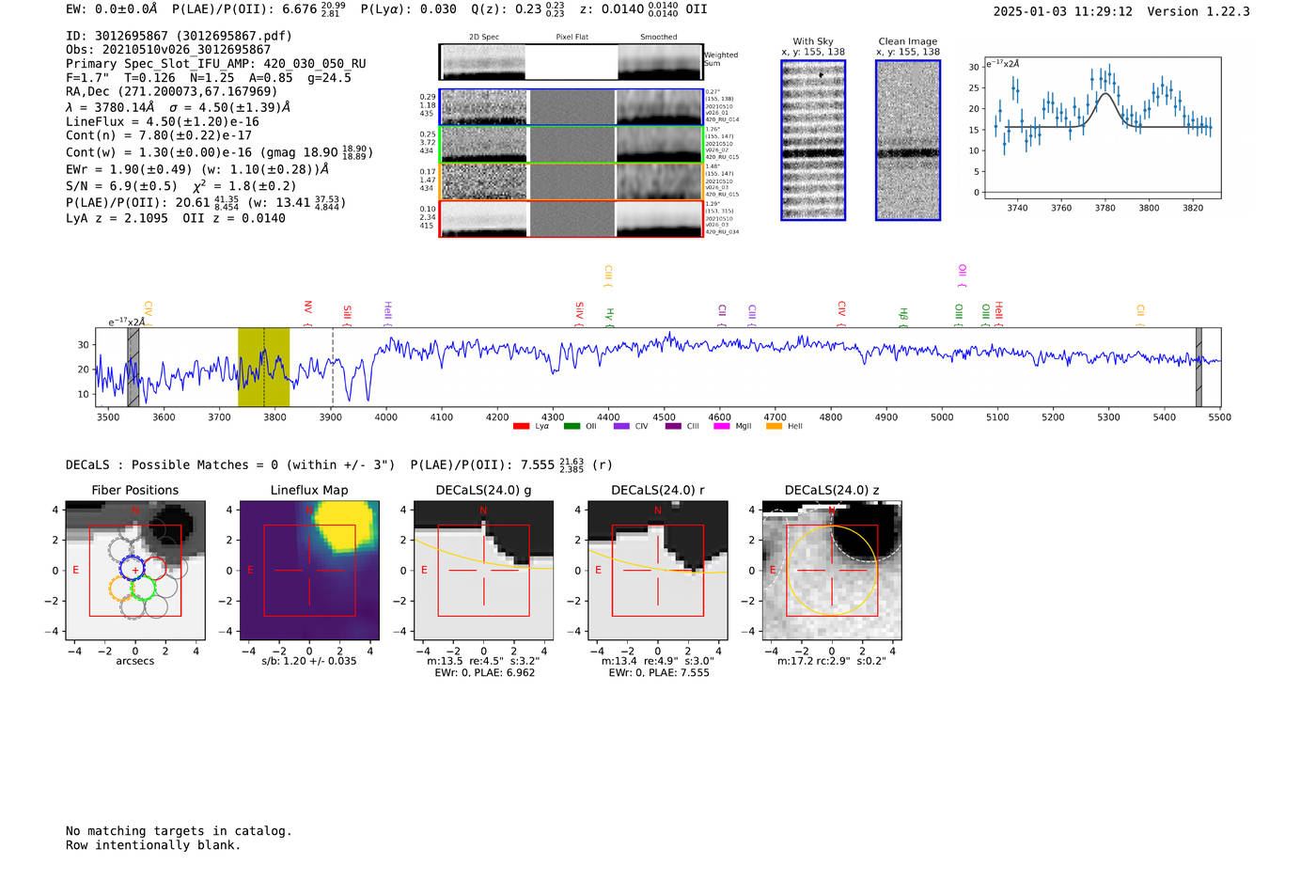
Task: Select the With Sky cutout image
Action: (813, 140)
